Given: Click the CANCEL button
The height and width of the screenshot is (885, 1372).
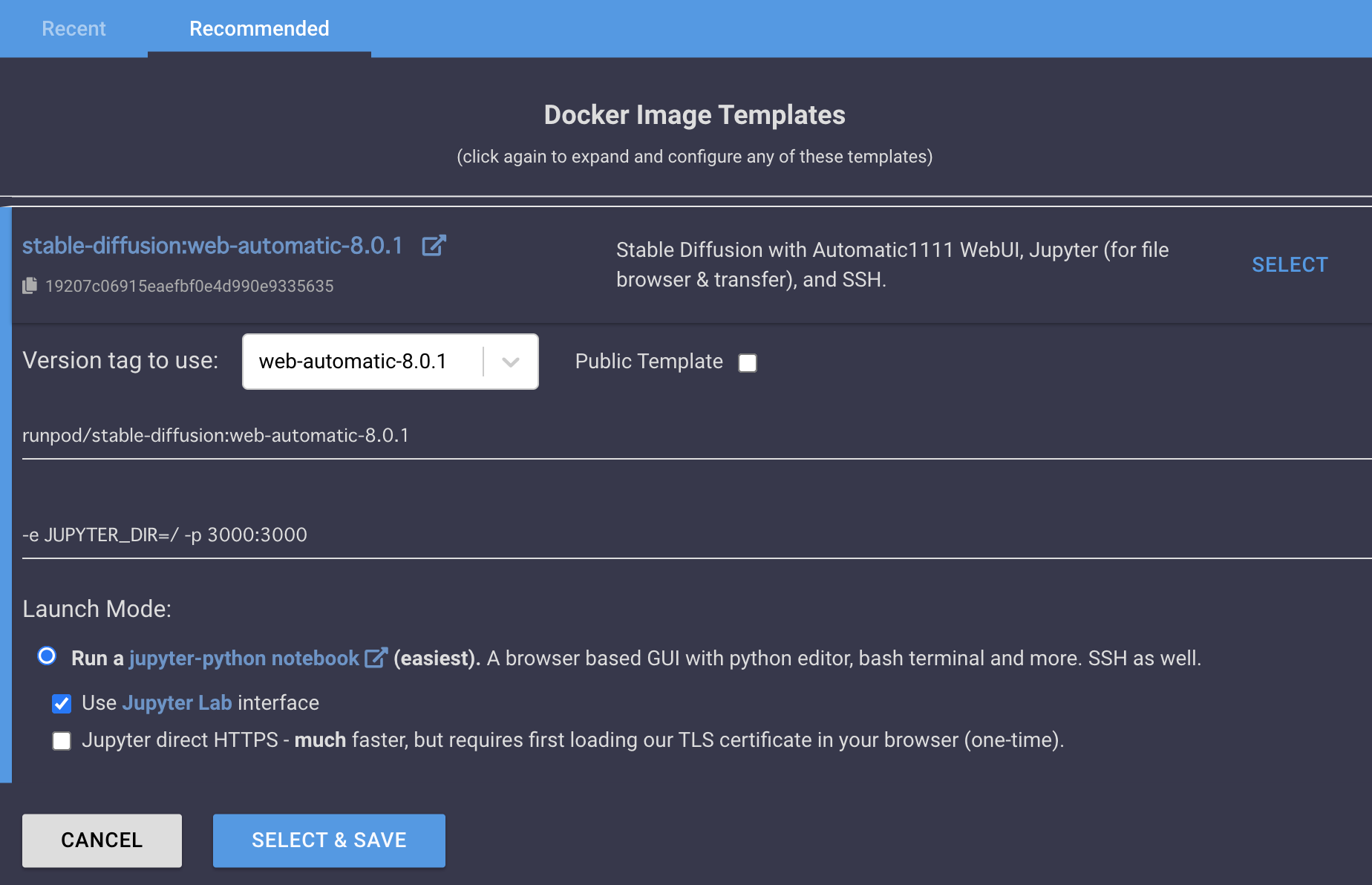Looking at the screenshot, I should 102,840.
